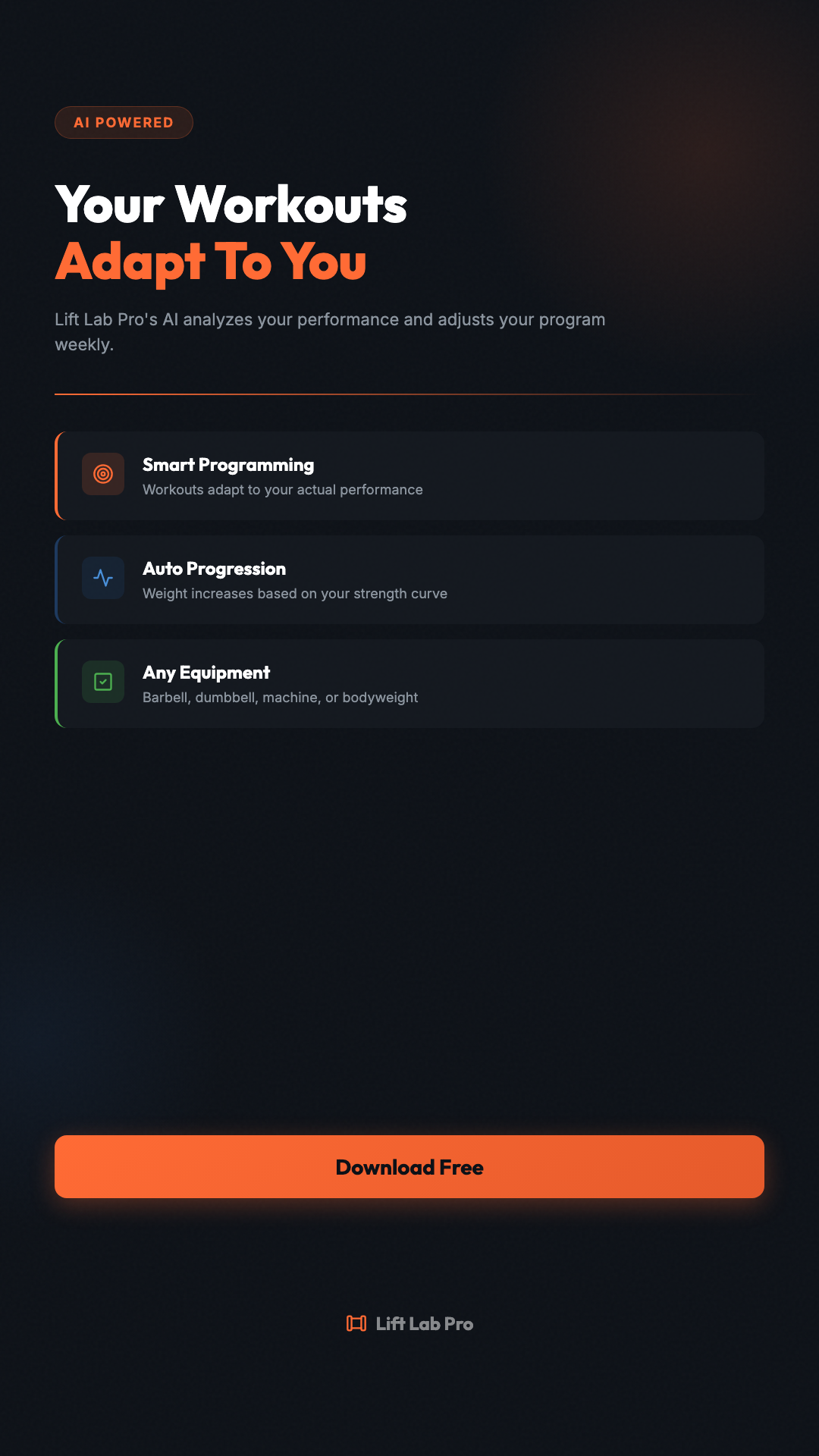Viewport: 819px width, 1456px height.
Task: Click the green checkbox icon for Any Equipment
Action: pyautogui.click(x=103, y=682)
